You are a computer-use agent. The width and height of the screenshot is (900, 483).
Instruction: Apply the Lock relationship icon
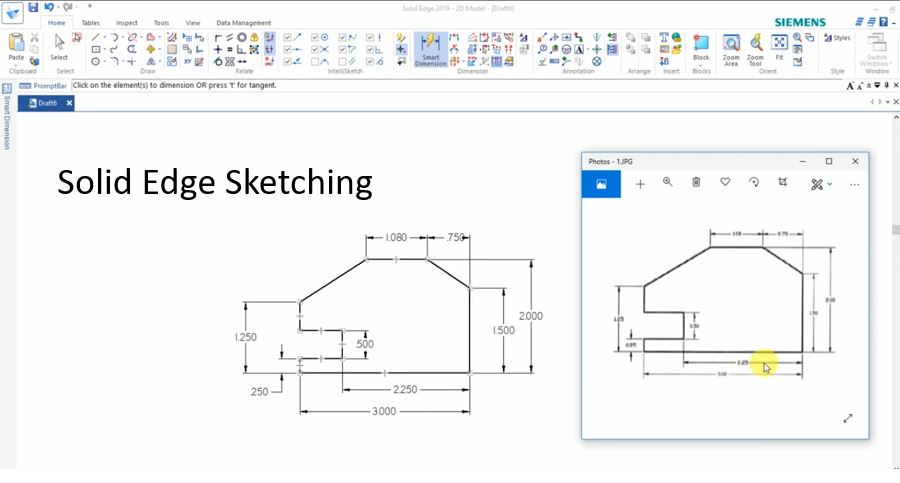tap(254, 37)
